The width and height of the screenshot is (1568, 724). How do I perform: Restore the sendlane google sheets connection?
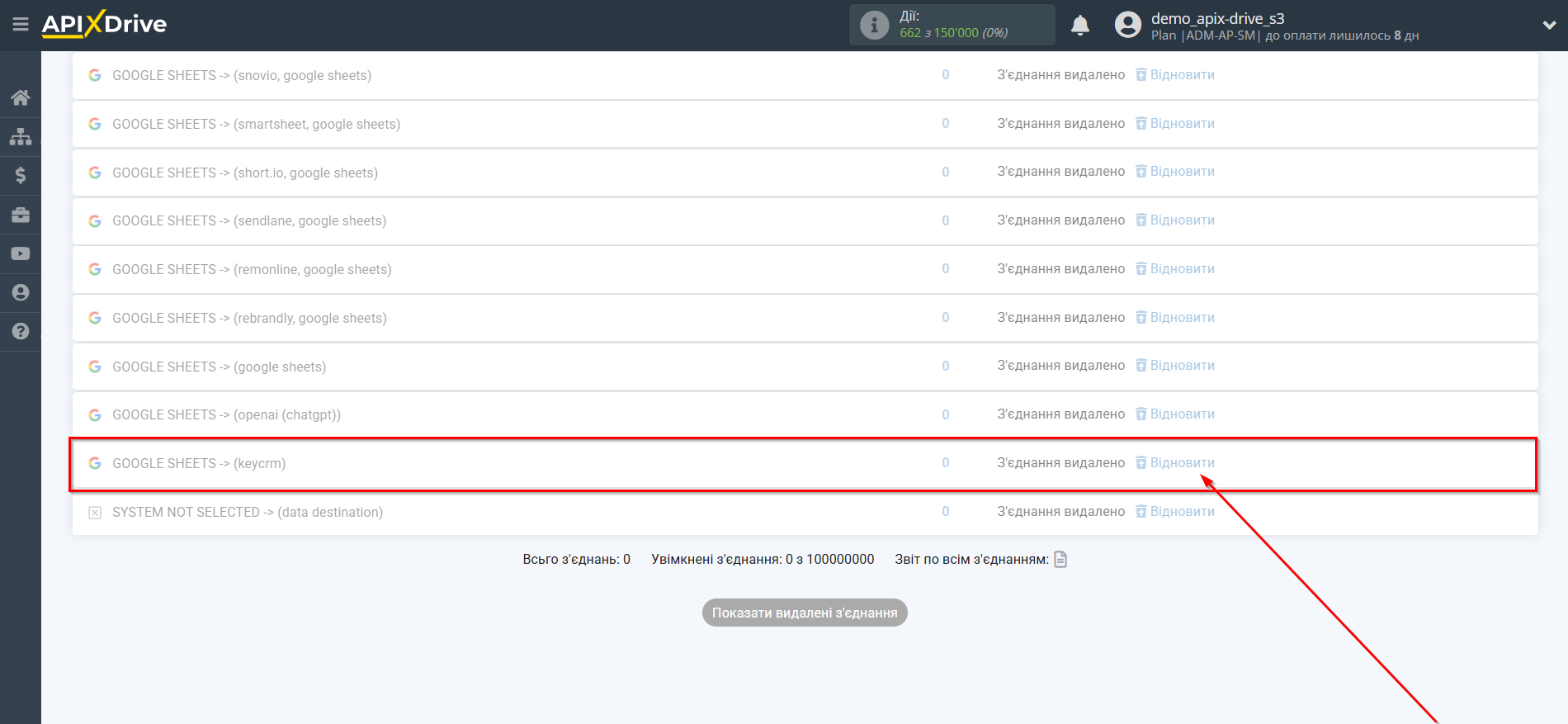coord(1175,220)
